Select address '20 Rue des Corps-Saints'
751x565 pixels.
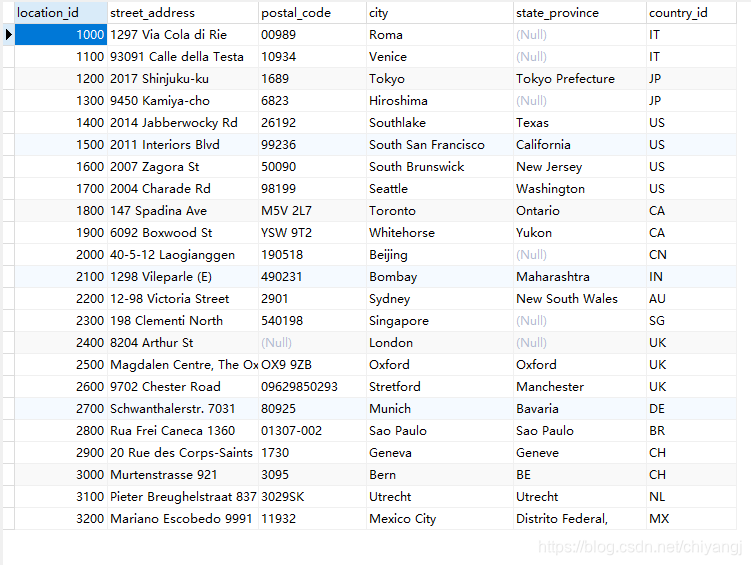coord(183,453)
